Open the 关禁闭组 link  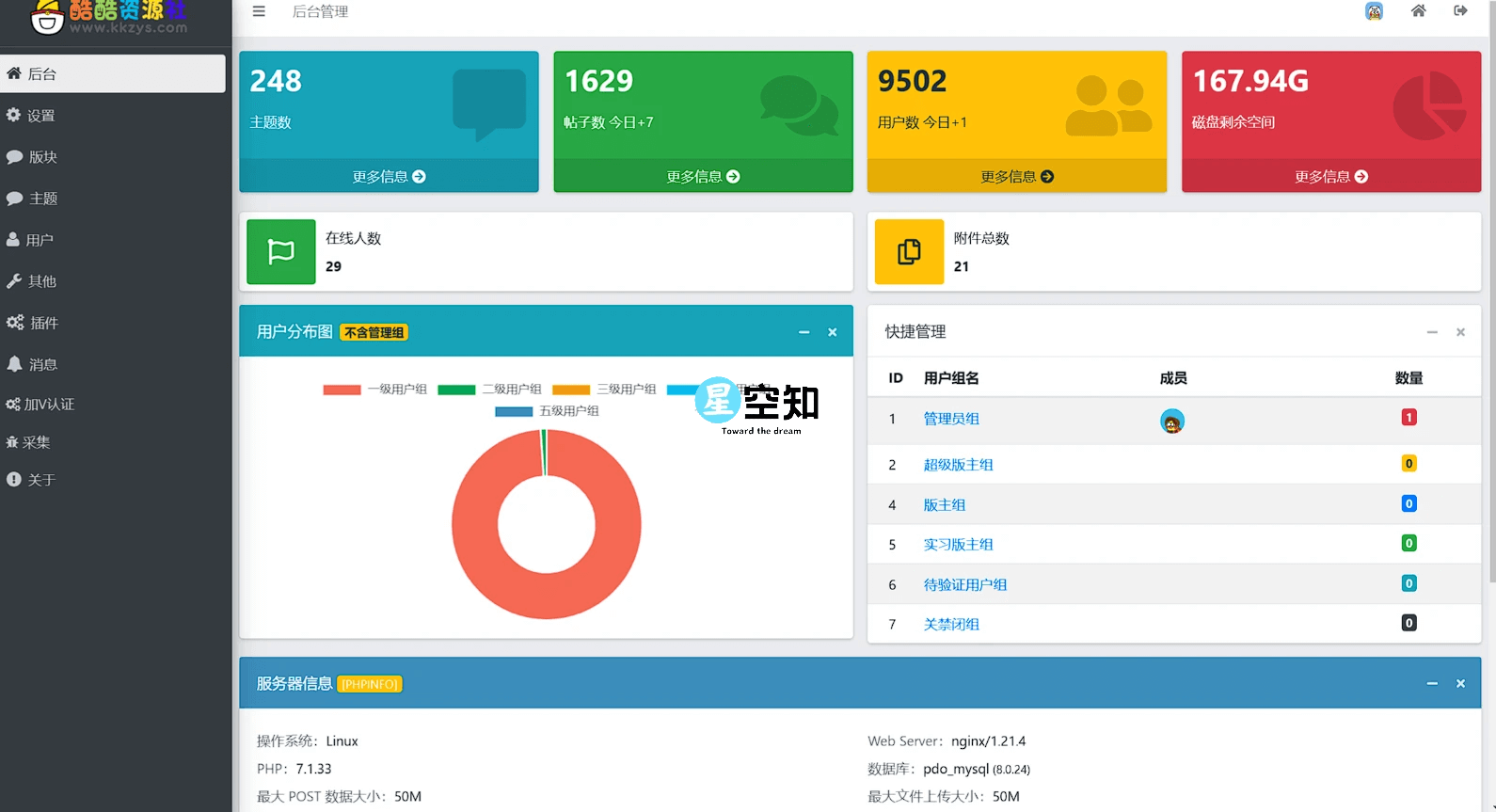951,625
